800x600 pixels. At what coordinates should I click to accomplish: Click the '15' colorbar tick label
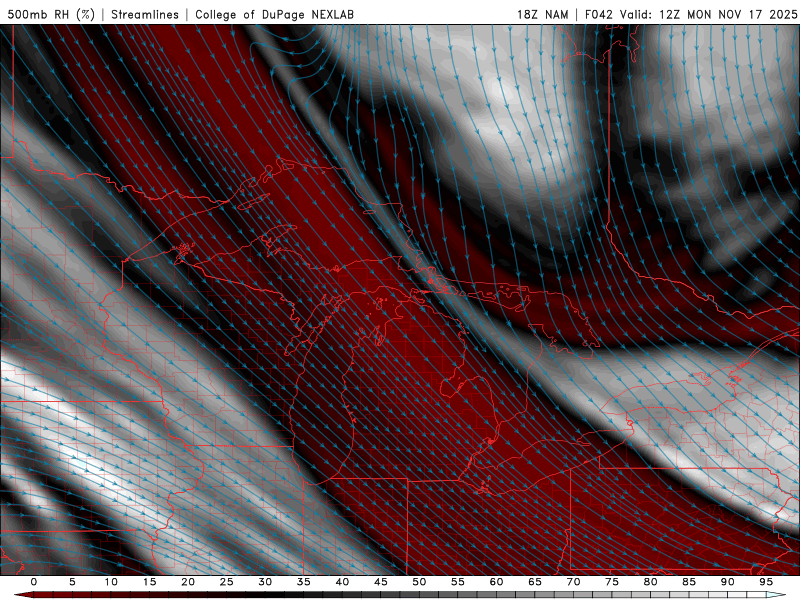coord(149,582)
